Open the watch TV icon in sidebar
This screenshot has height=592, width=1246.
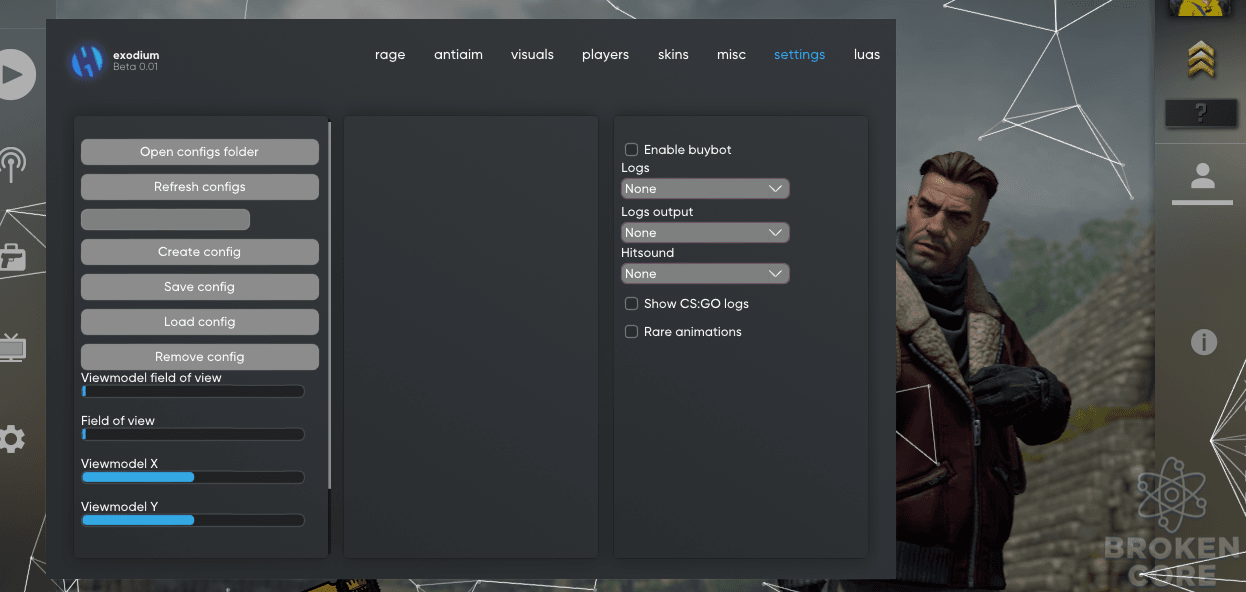[13, 348]
